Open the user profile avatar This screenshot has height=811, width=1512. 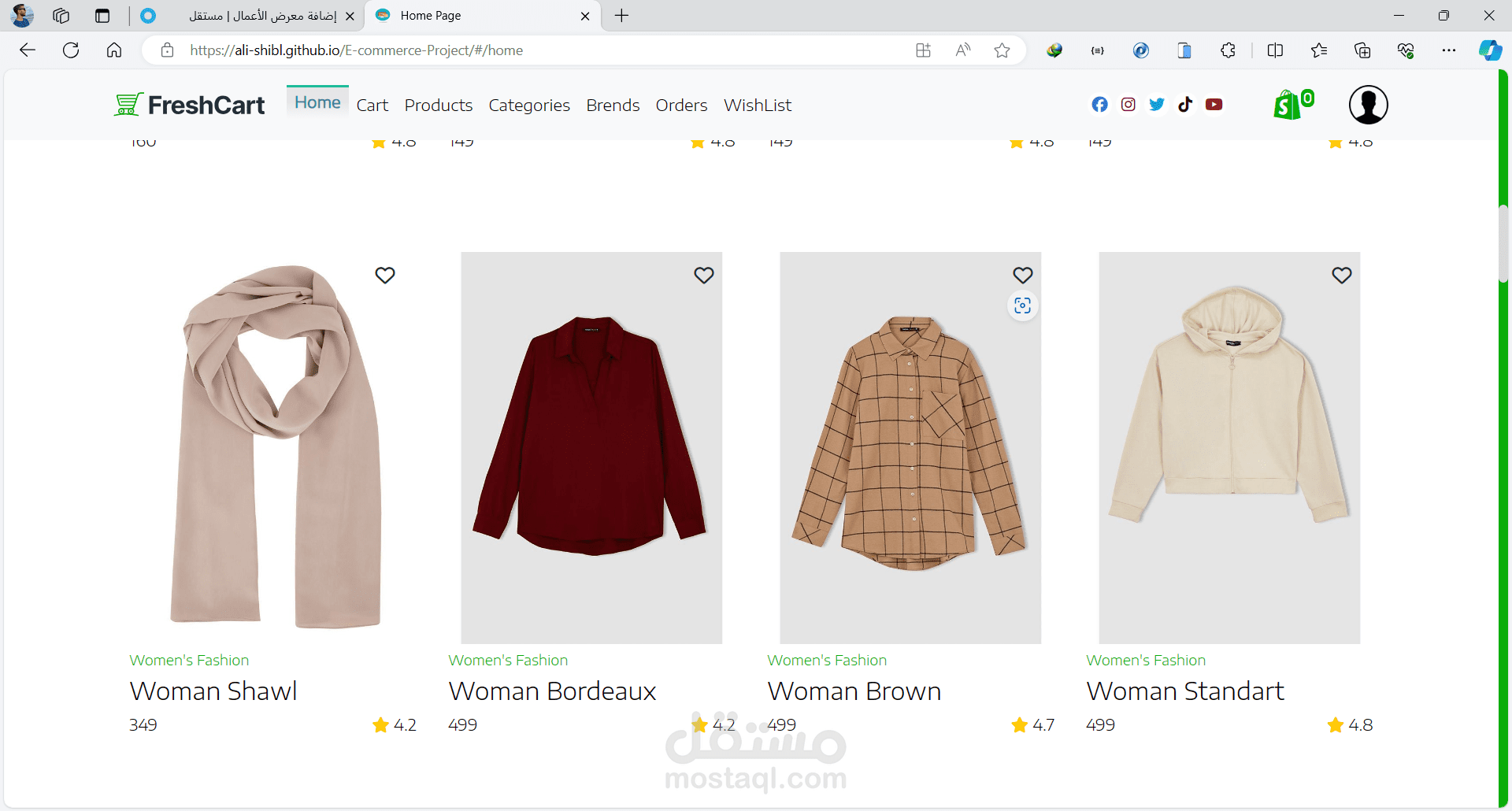click(x=1369, y=105)
